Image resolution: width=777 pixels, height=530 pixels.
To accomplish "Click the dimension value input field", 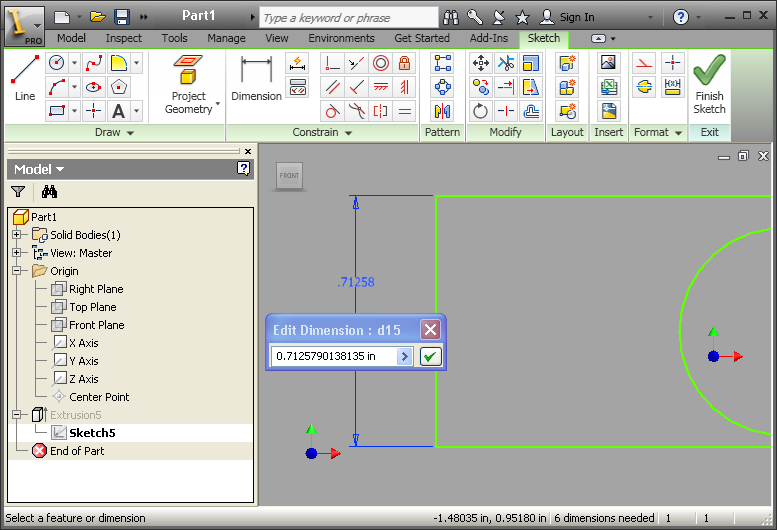I will tap(334, 356).
